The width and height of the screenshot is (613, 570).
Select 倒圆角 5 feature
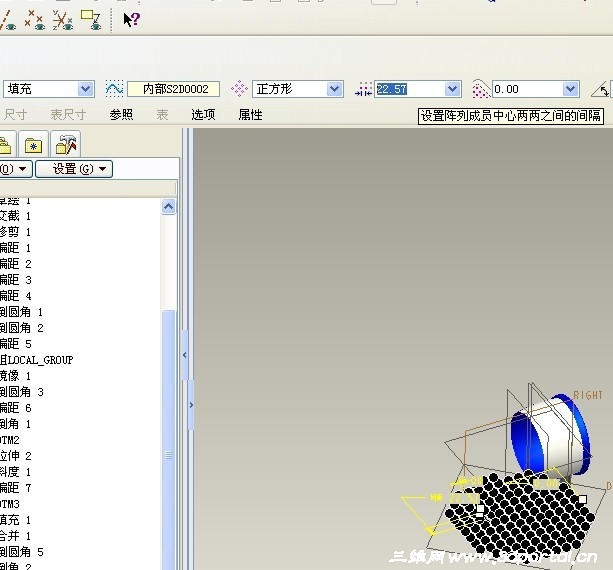22,552
